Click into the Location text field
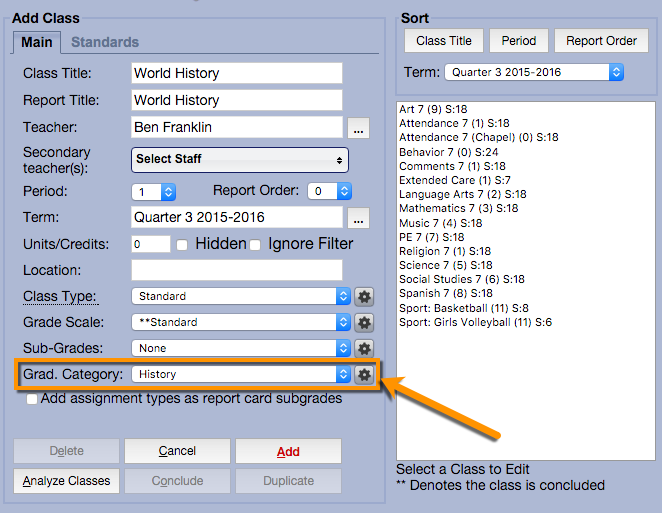The image size is (662, 513). pyautogui.click(x=237, y=270)
